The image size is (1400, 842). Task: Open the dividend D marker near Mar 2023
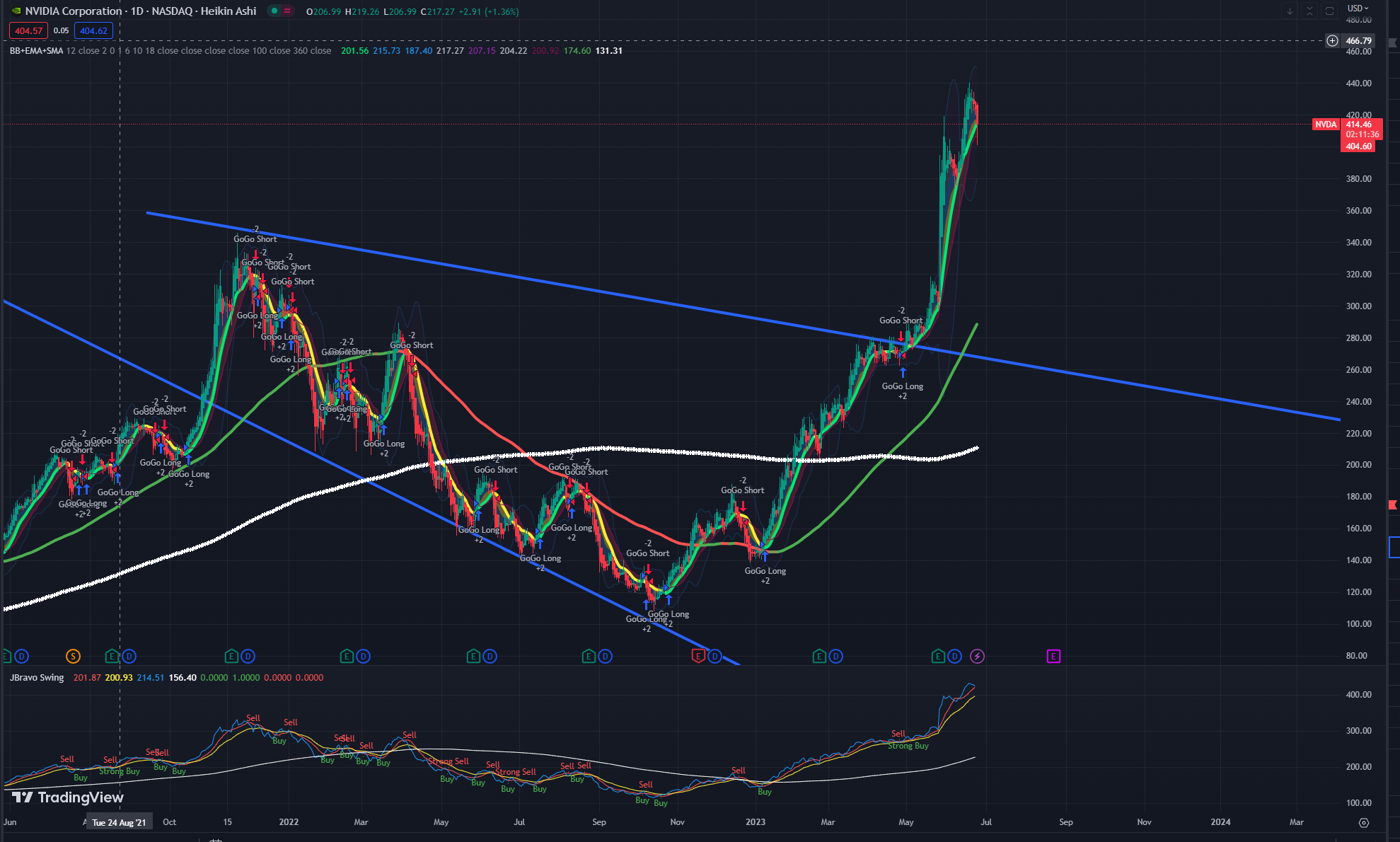click(835, 657)
